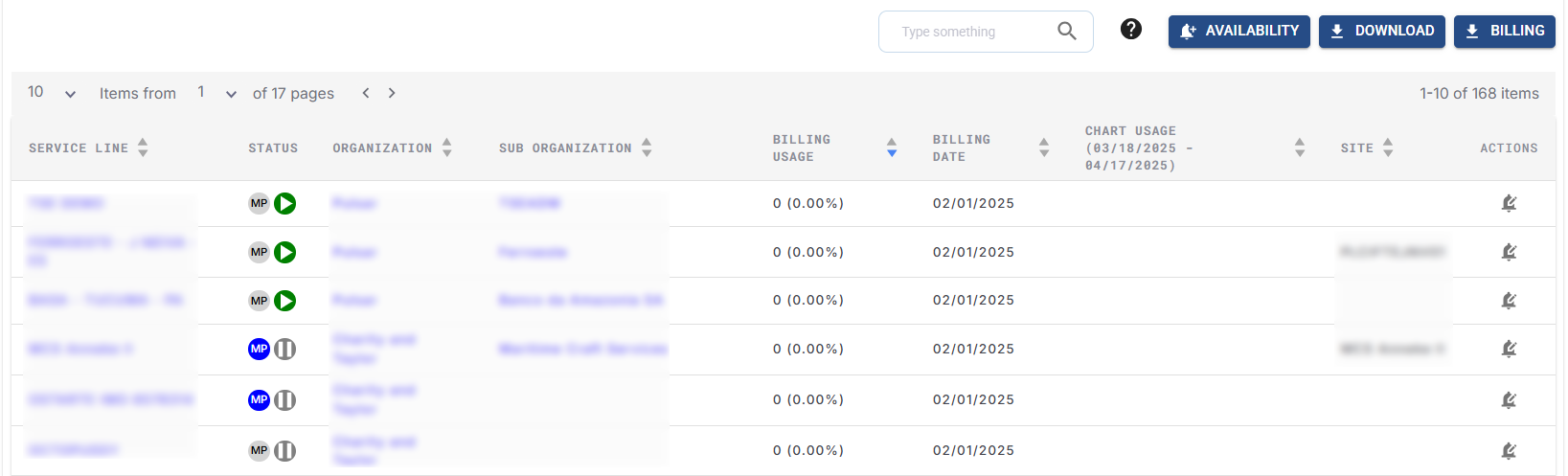Click the green play status icon in first row
This screenshot has height=476, width=1568.
click(x=284, y=203)
